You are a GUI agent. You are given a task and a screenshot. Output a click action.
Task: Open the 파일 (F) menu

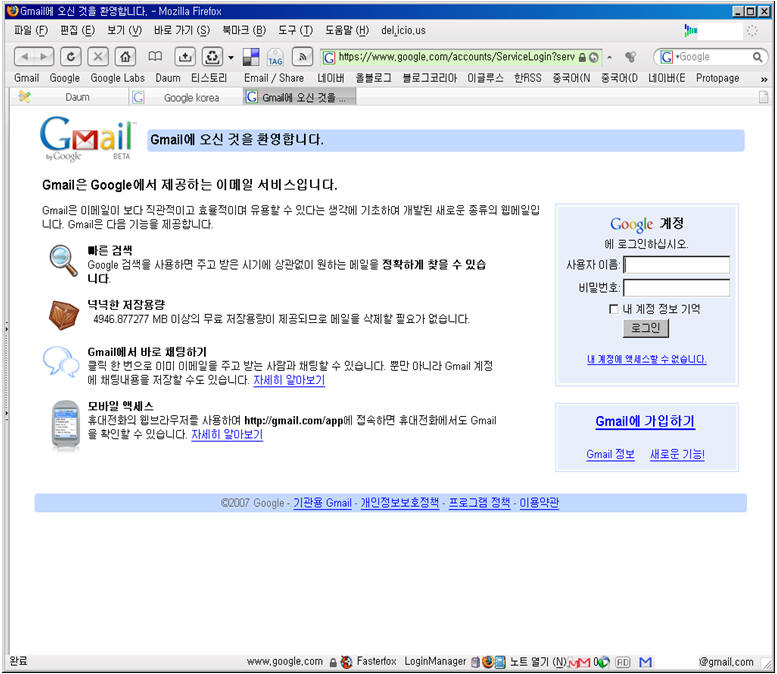[31, 30]
